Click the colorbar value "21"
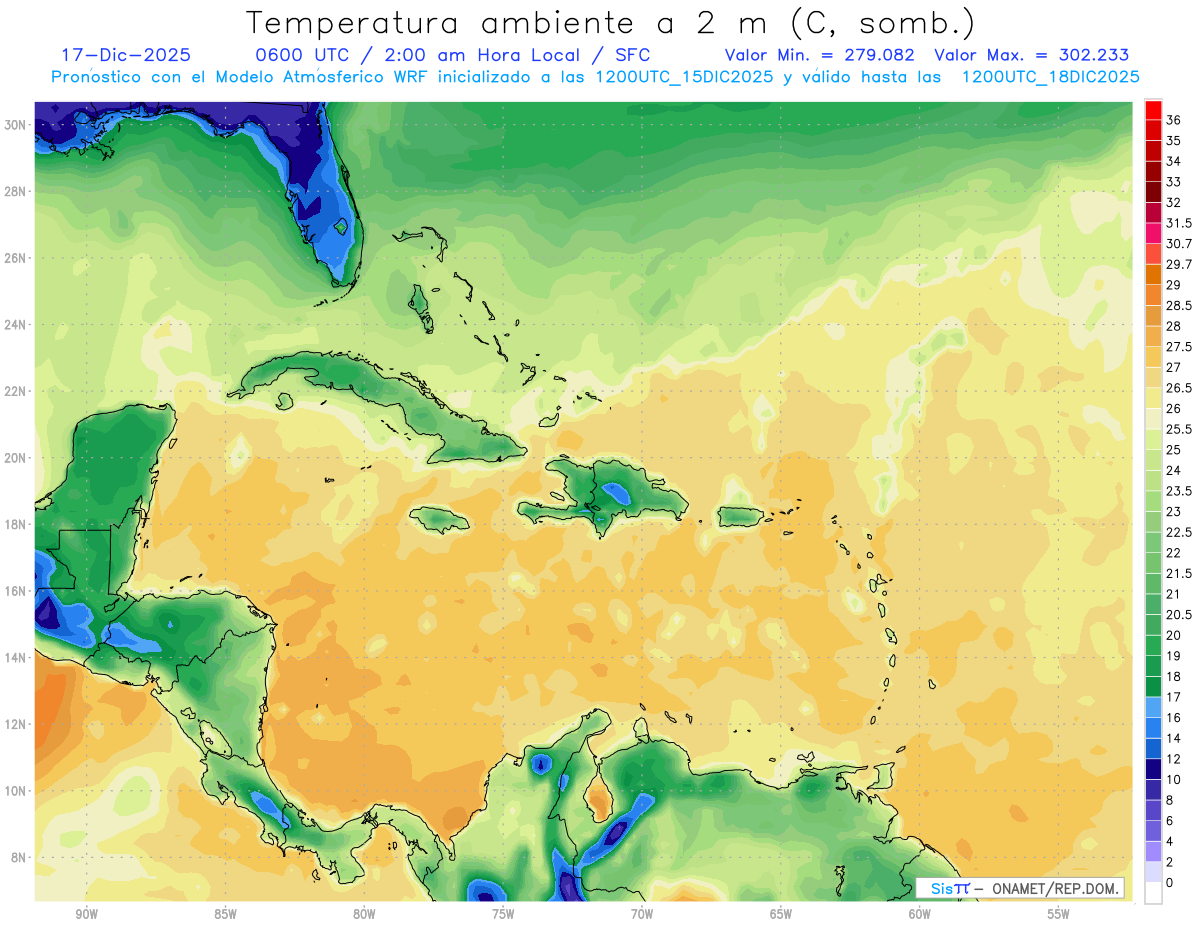Image resolution: width=1200 pixels, height=927 pixels. (x=1174, y=594)
